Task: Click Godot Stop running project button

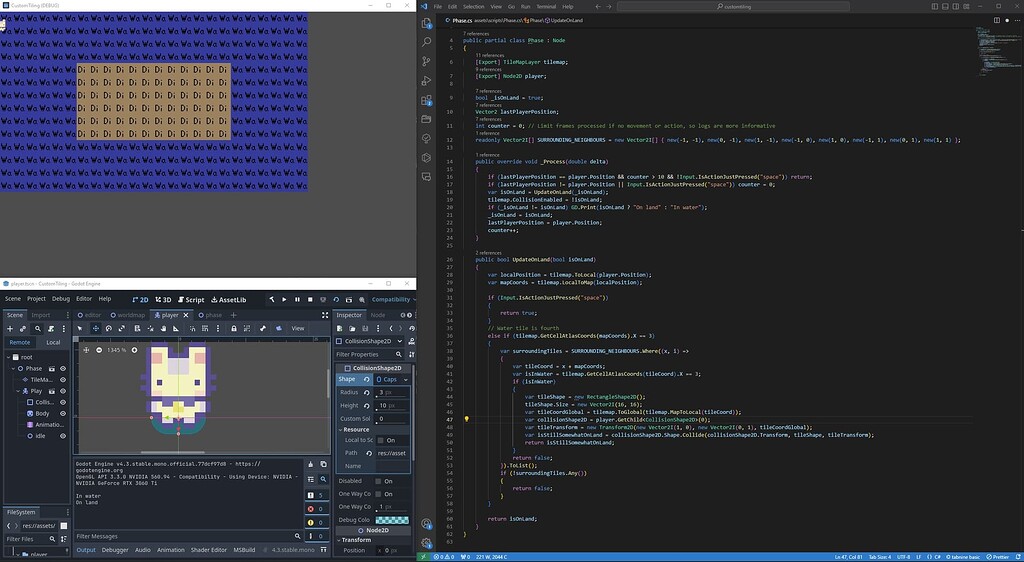Action: click(x=310, y=300)
